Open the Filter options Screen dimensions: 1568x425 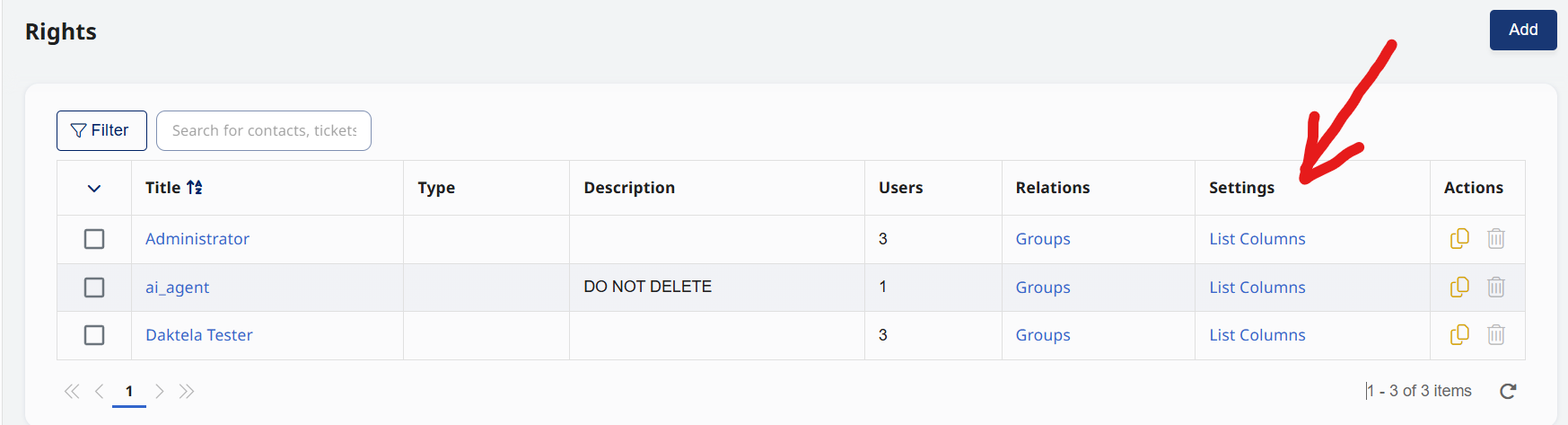101,130
